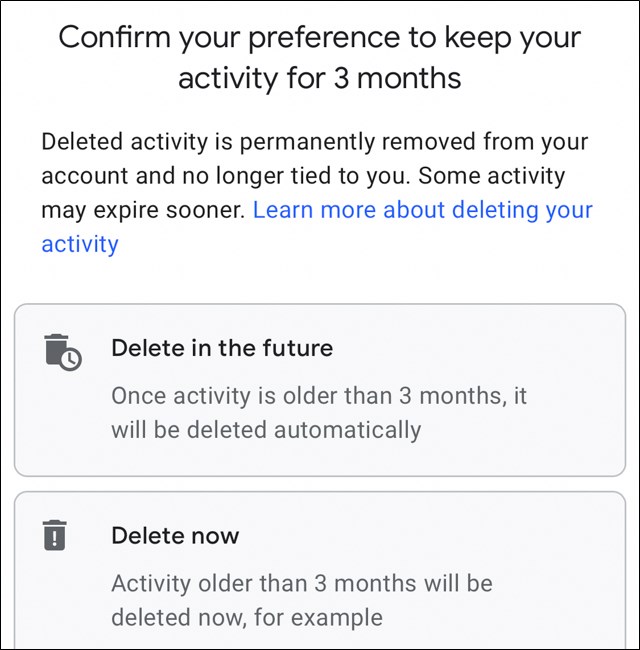Click 'deleted now, for example' text line
Viewport: 640px width, 650px height.
tap(246, 617)
